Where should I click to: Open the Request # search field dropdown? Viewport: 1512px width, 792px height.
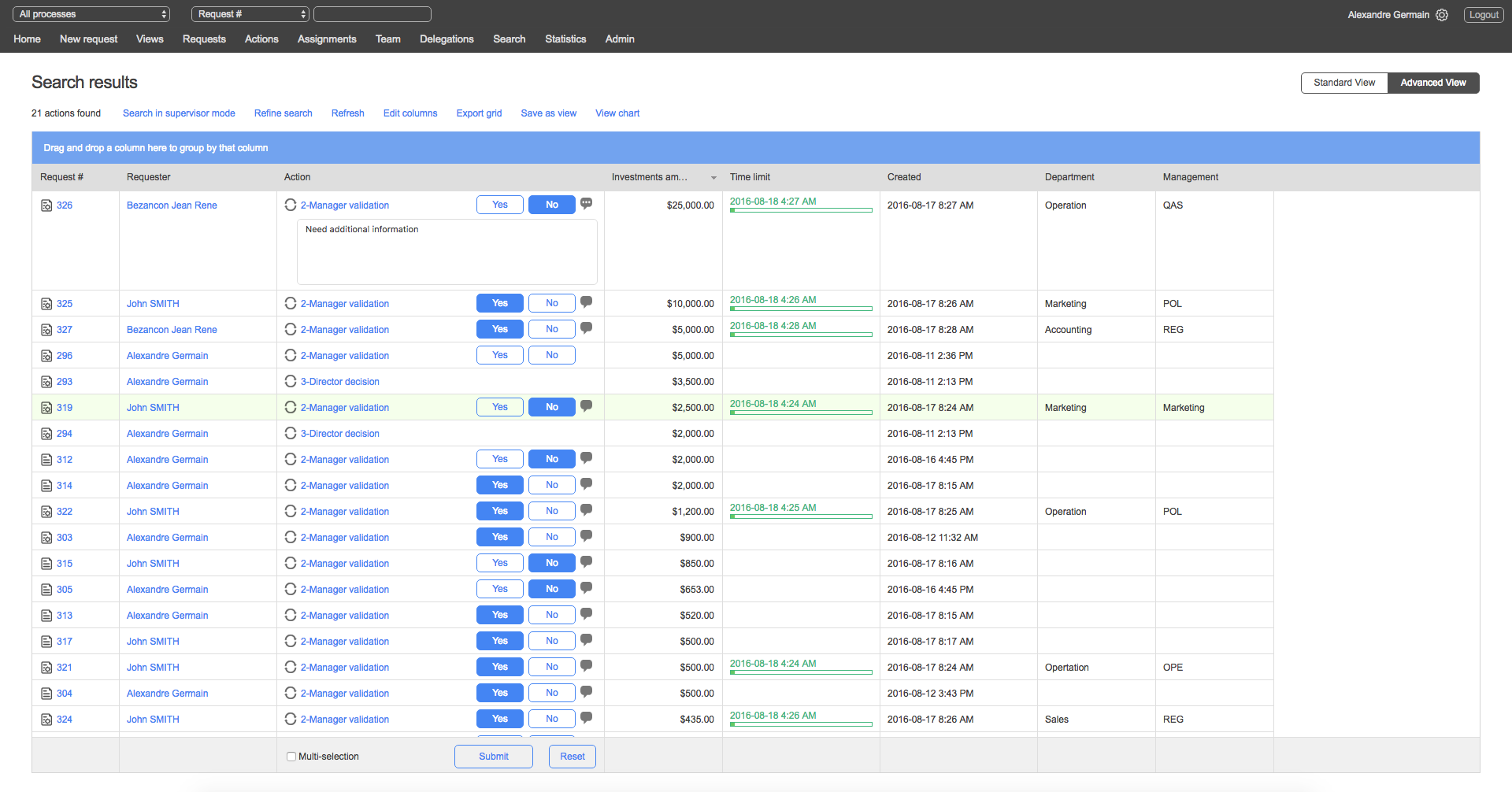[x=250, y=13]
